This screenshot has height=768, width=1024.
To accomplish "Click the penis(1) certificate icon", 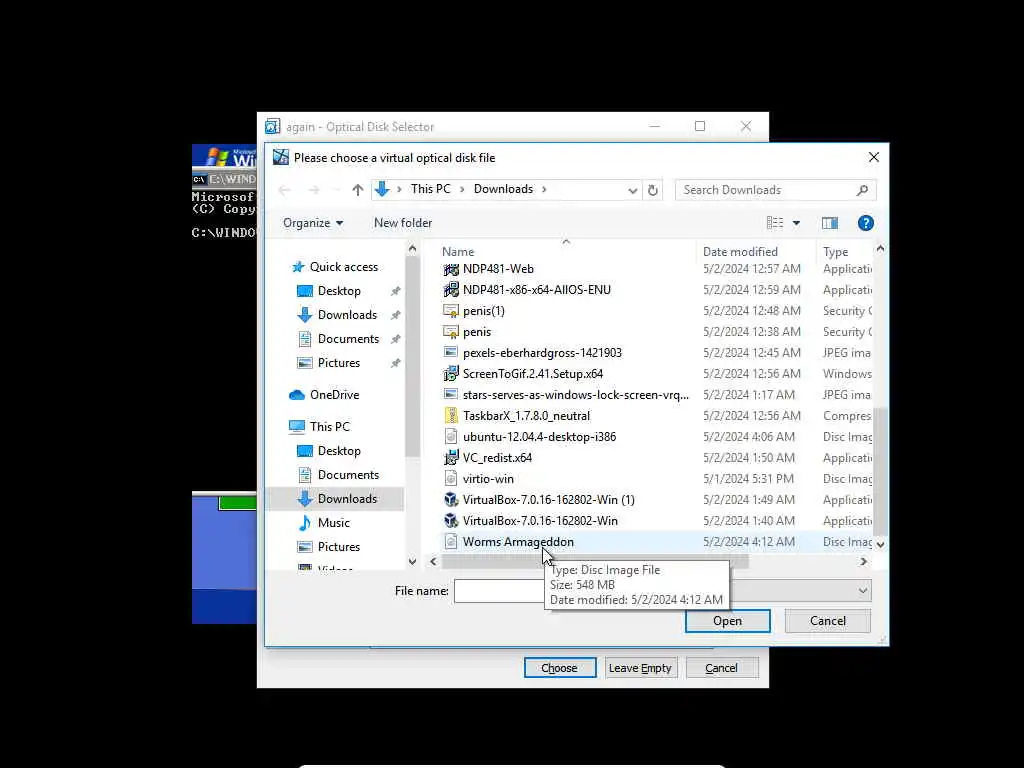I will pos(451,311).
